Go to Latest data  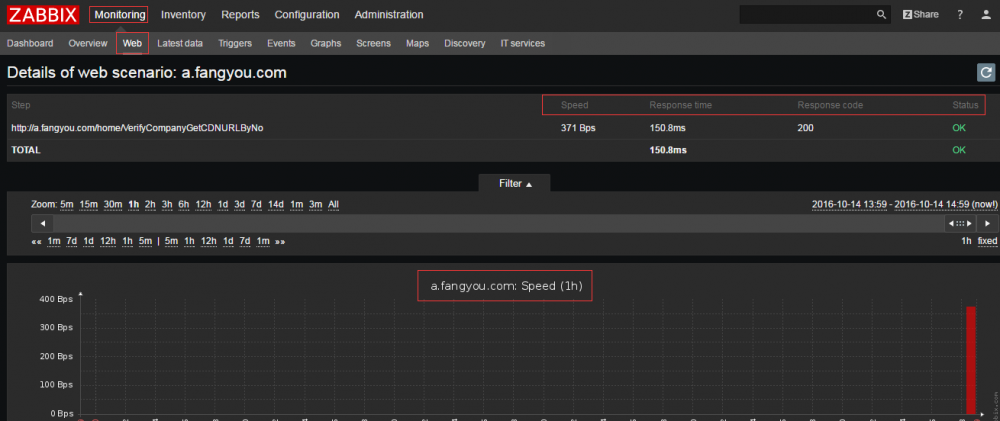[x=180, y=43]
